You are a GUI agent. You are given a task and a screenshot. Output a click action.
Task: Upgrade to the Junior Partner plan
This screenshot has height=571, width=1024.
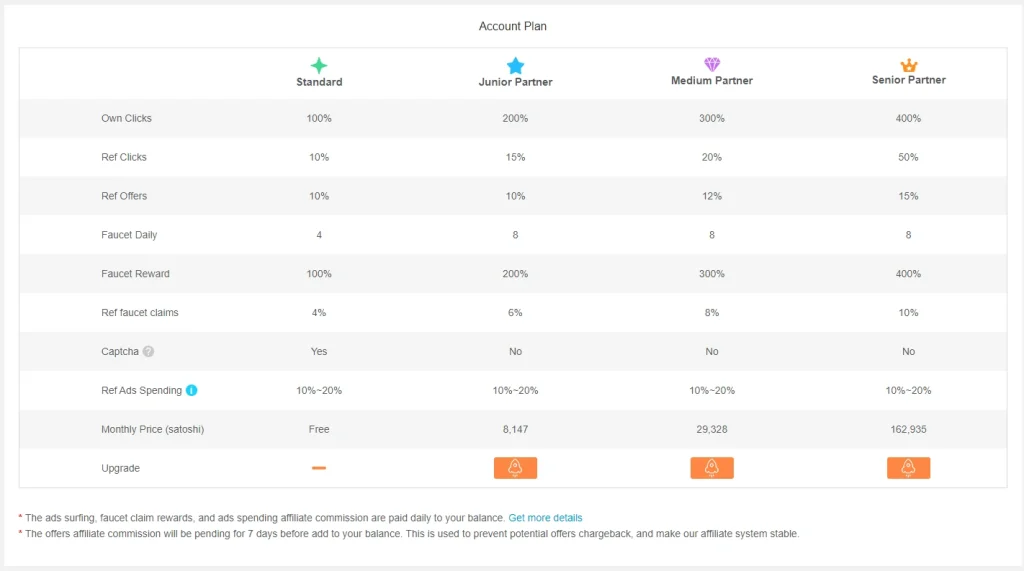[x=515, y=468]
